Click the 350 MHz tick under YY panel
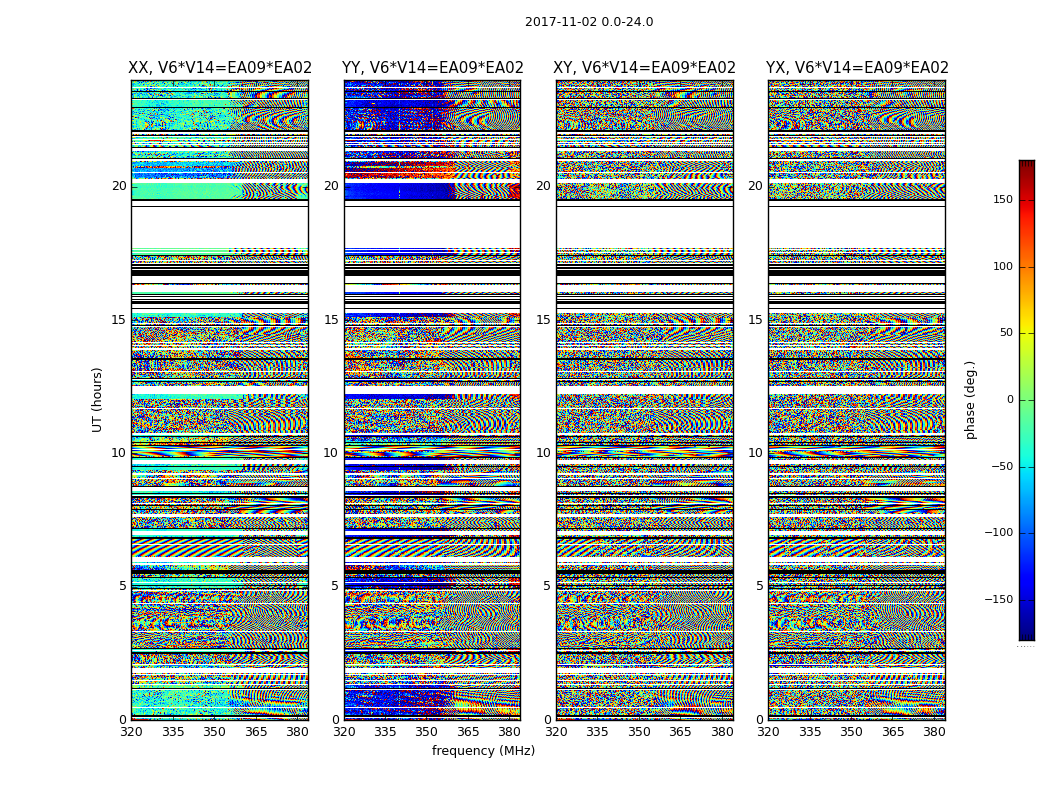This screenshot has height=800, width=1050. (427, 732)
